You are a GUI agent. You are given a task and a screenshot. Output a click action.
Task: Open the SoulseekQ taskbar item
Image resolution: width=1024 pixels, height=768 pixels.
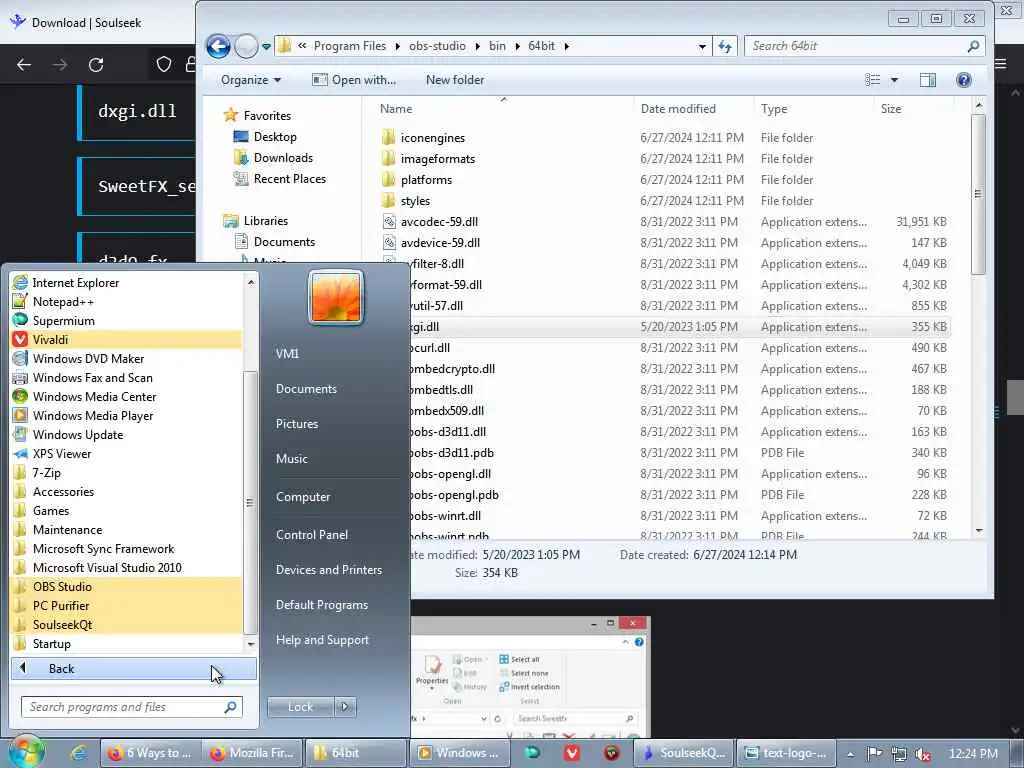pos(682,753)
